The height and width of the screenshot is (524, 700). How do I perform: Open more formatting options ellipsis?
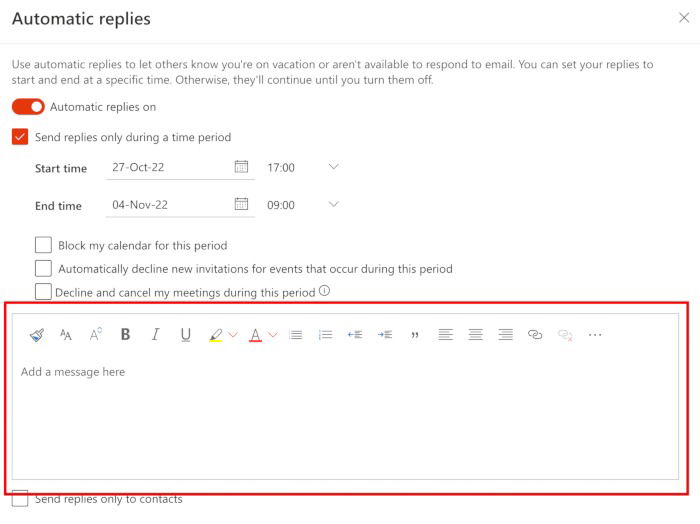point(596,335)
